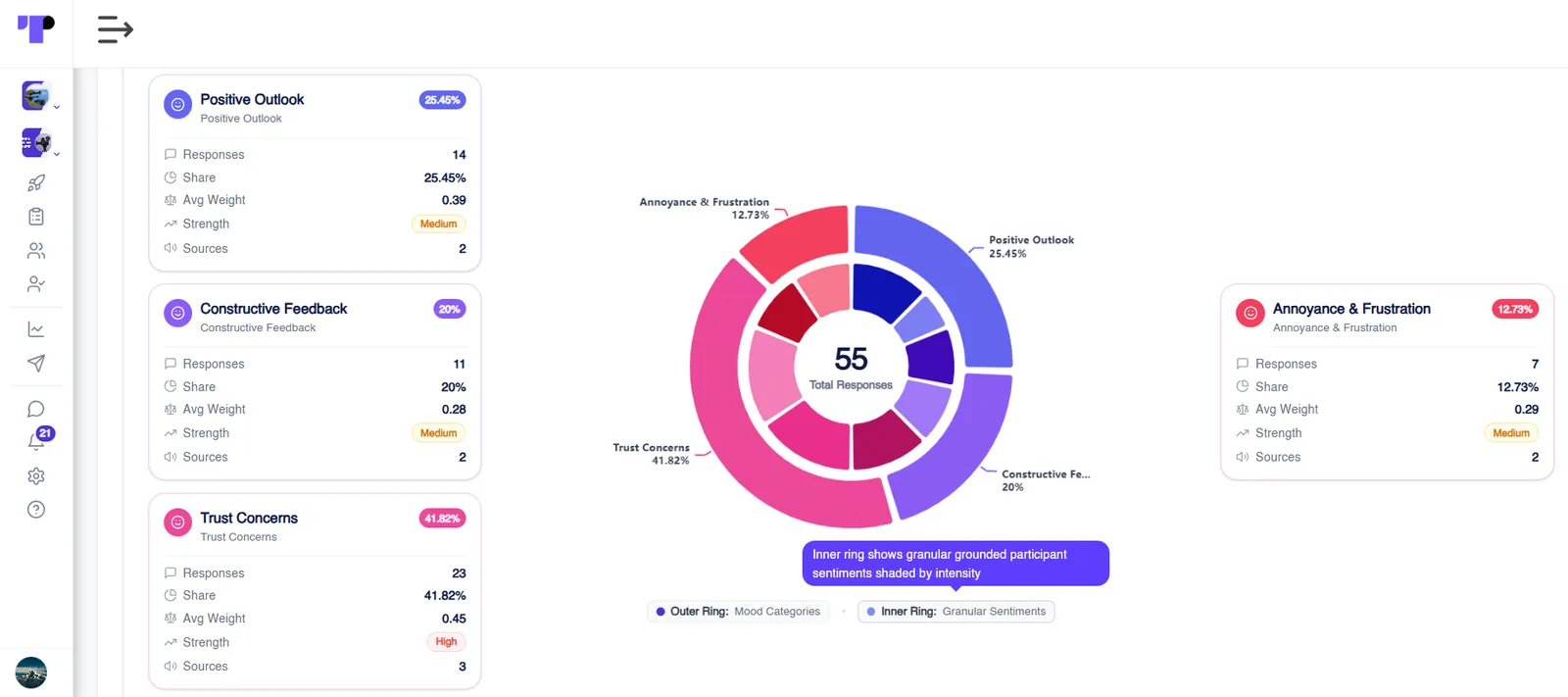
Task: Open the first workspace switcher thumbnail dropdown
Action: pos(39,96)
